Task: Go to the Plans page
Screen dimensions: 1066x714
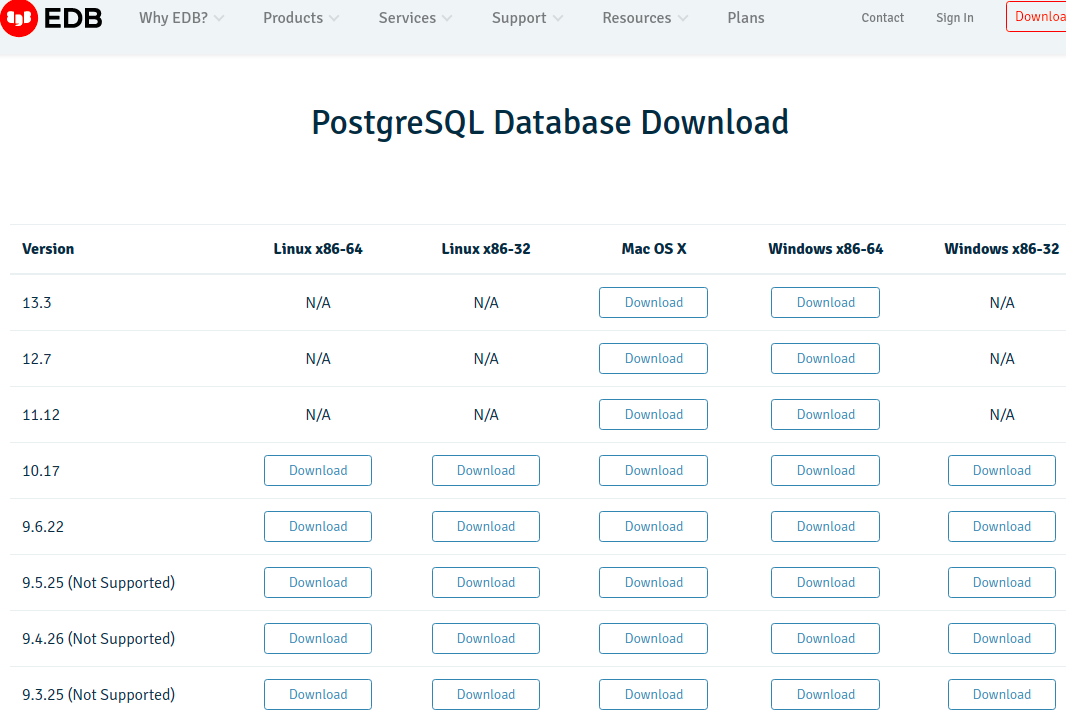Action: pos(746,18)
